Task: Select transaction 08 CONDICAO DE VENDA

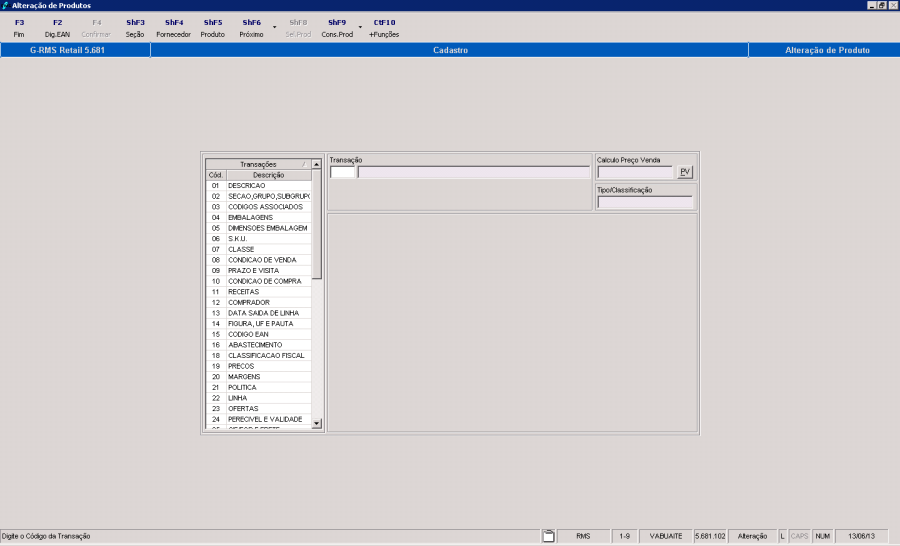Action: pyautogui.click(x=258, y=260)
